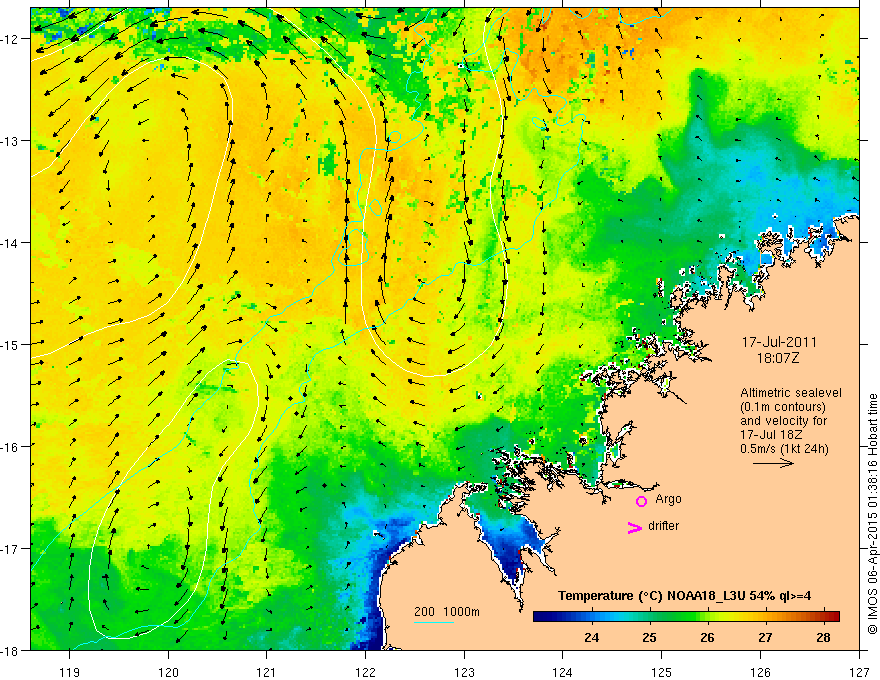
Task: Click the magenta Argo circle marker
Action: [x=641, y=501]
